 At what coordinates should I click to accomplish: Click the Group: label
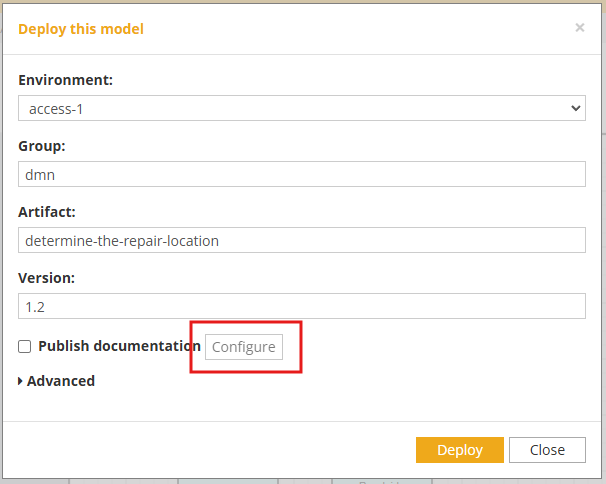coord(42,146)
